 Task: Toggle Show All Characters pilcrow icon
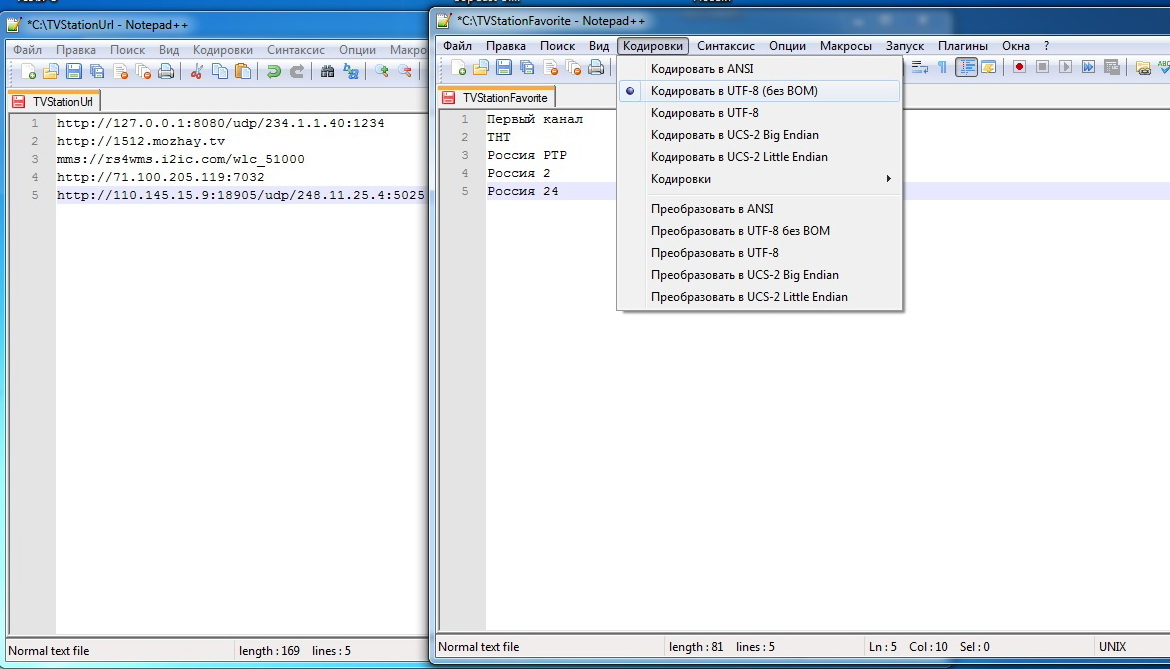point(942,68)
